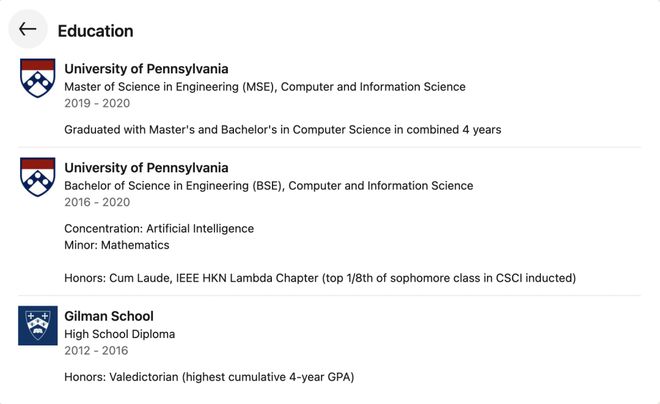This screenshot has width=660, height=404.
Task: Click the 2019 - 2020 date range
Action: point(97,103)
